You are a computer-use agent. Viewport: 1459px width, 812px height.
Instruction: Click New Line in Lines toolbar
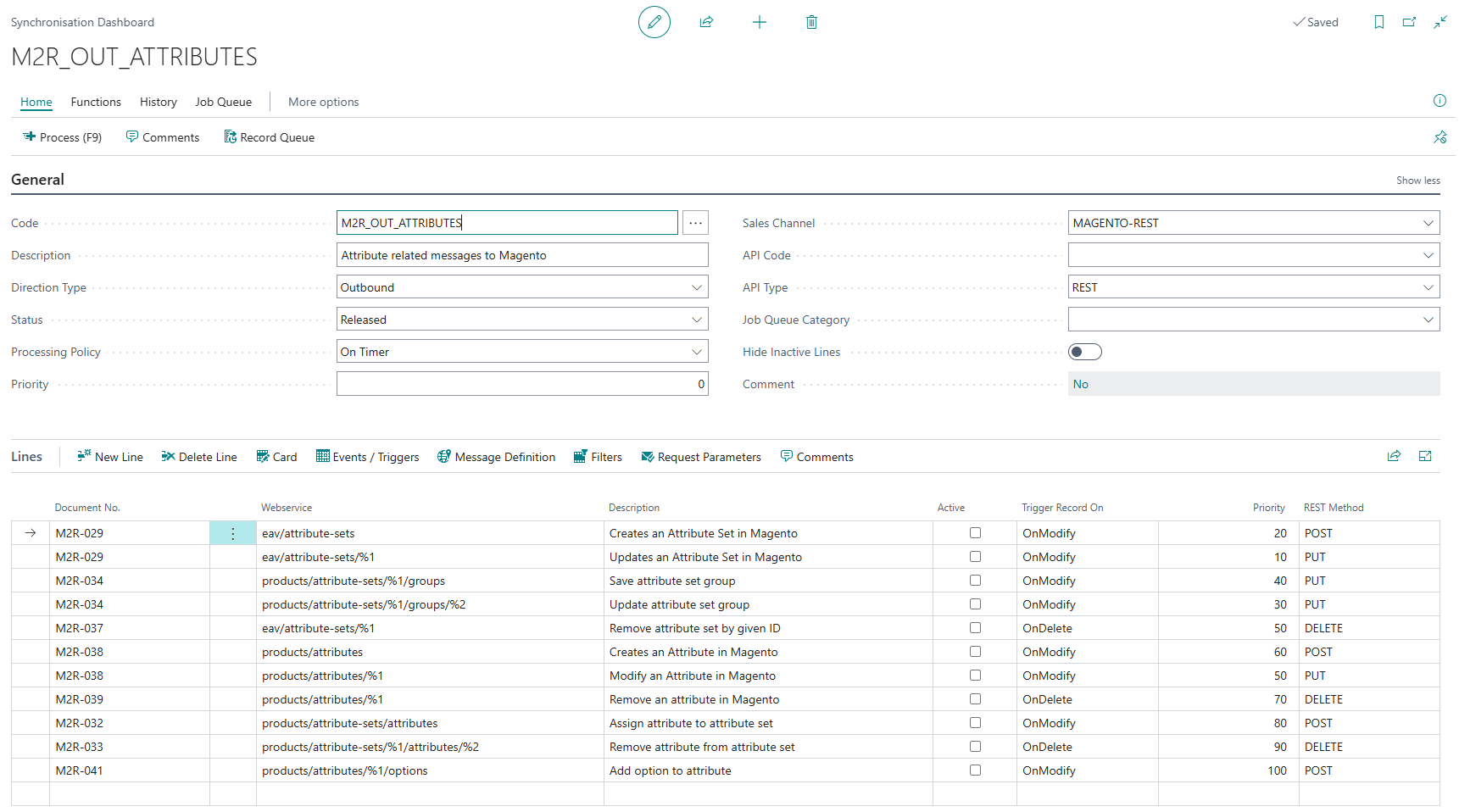point(110,457)
